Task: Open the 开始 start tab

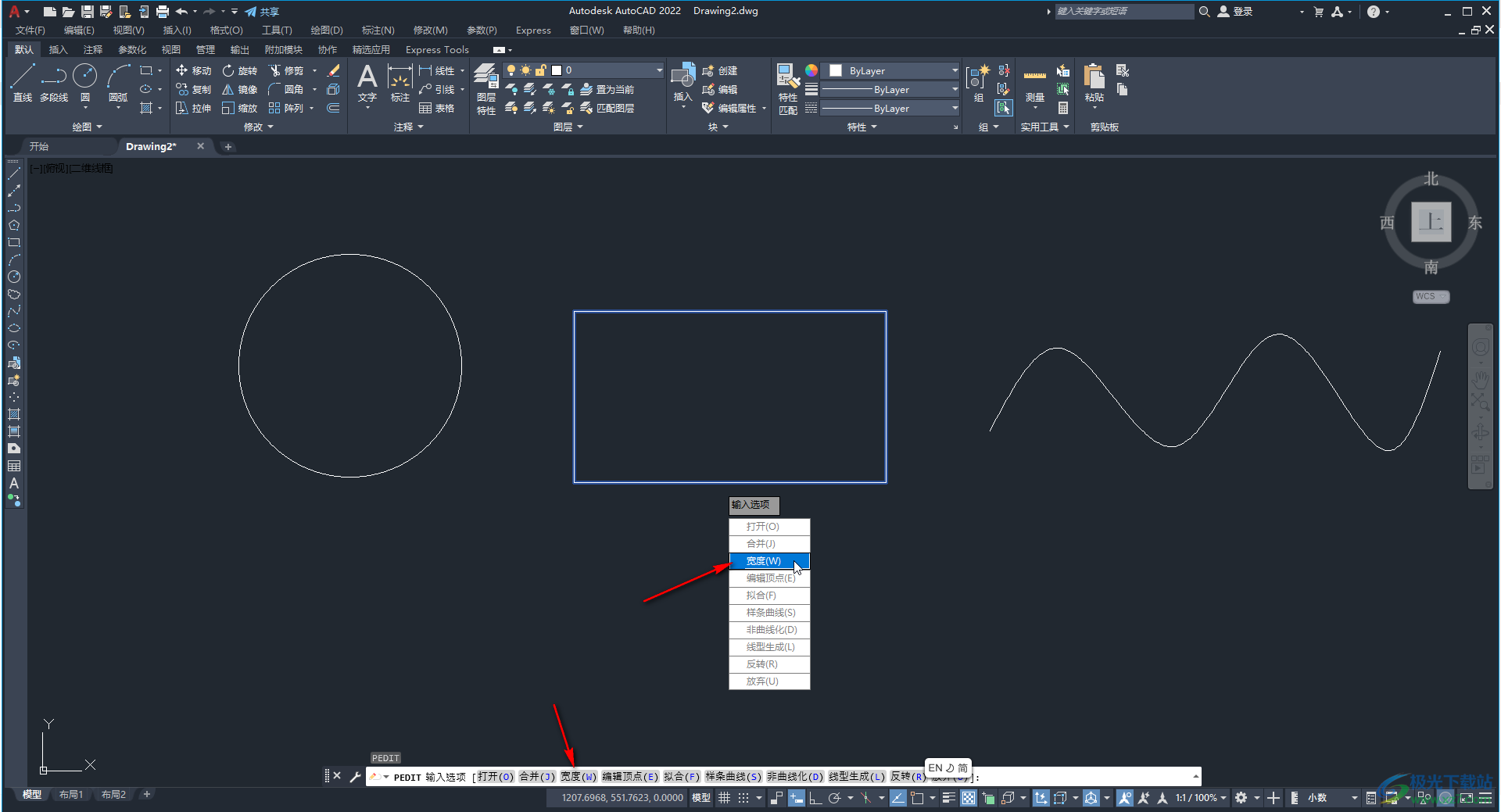Action: click(39, 146)
